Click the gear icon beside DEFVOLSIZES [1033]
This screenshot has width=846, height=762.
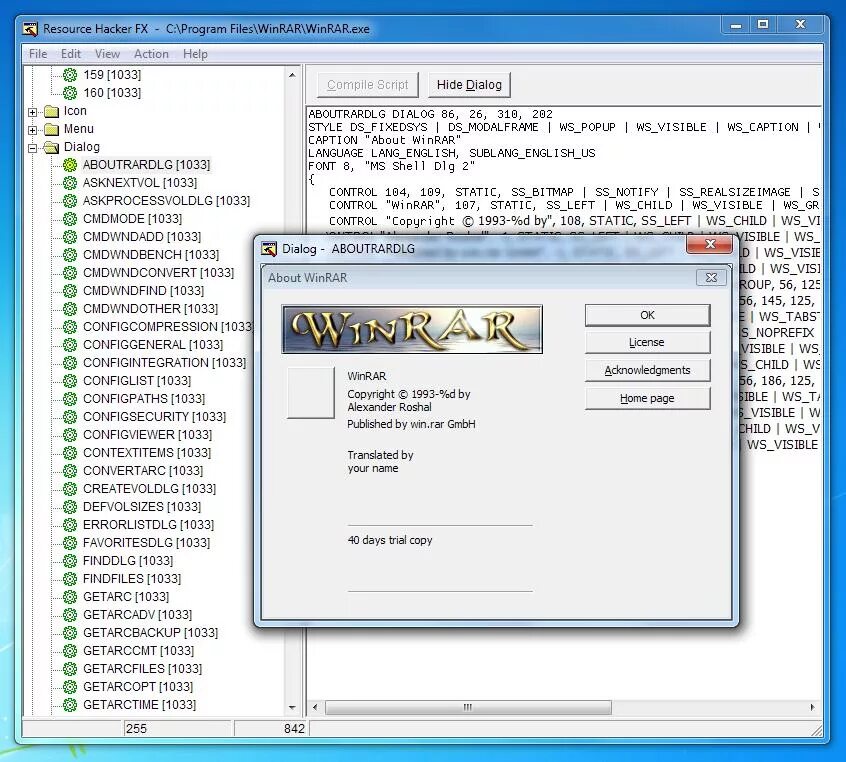click(x=70, y=507)
